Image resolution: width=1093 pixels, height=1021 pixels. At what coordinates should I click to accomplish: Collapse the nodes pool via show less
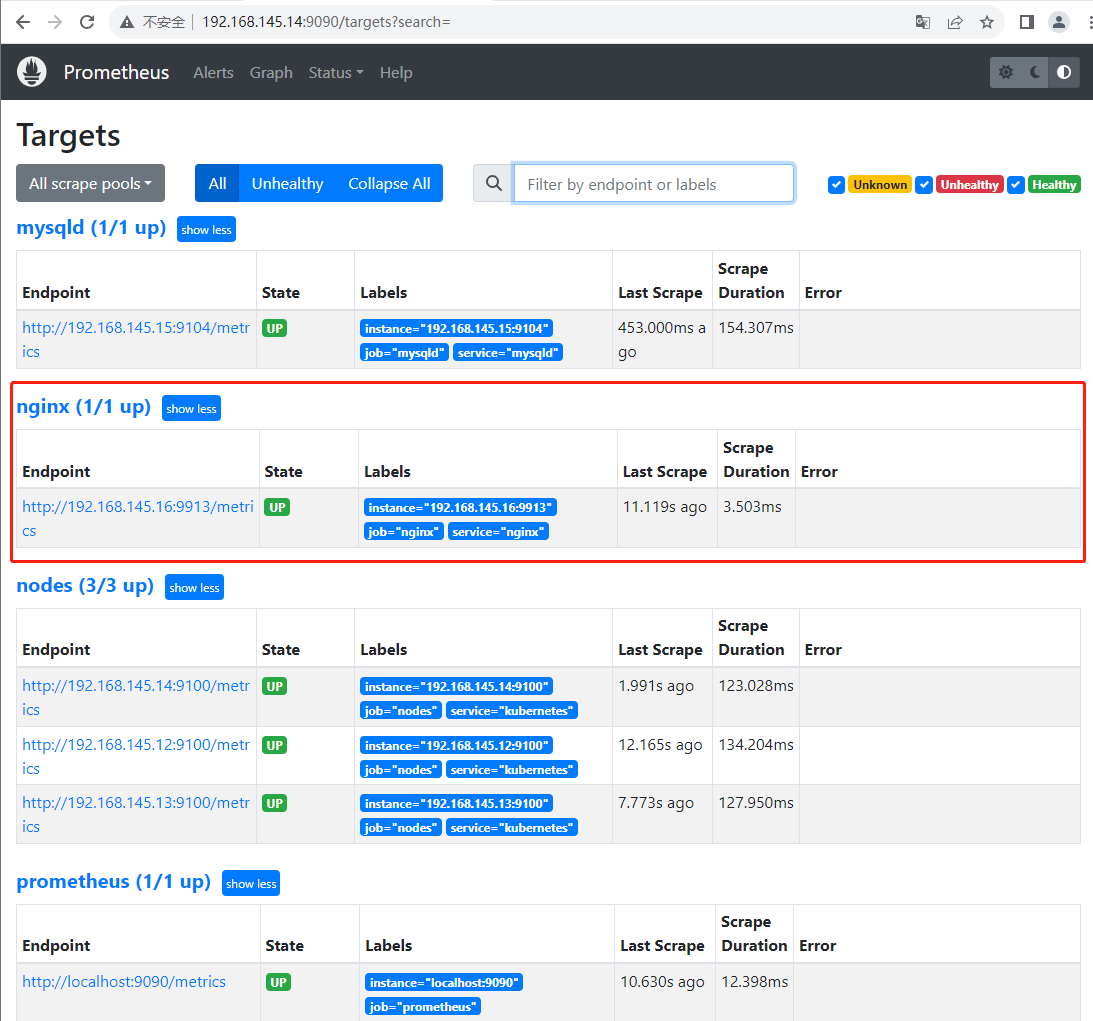[x=194, y=588]
